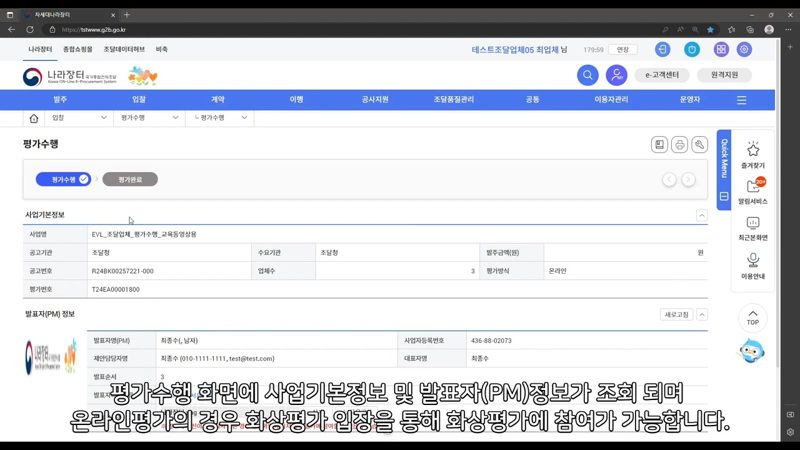Image resolution: width=800 pixels, height=450 pixels.
Task: Open 공통 menu in navigation bar
Action: click(x=532, y=99)
